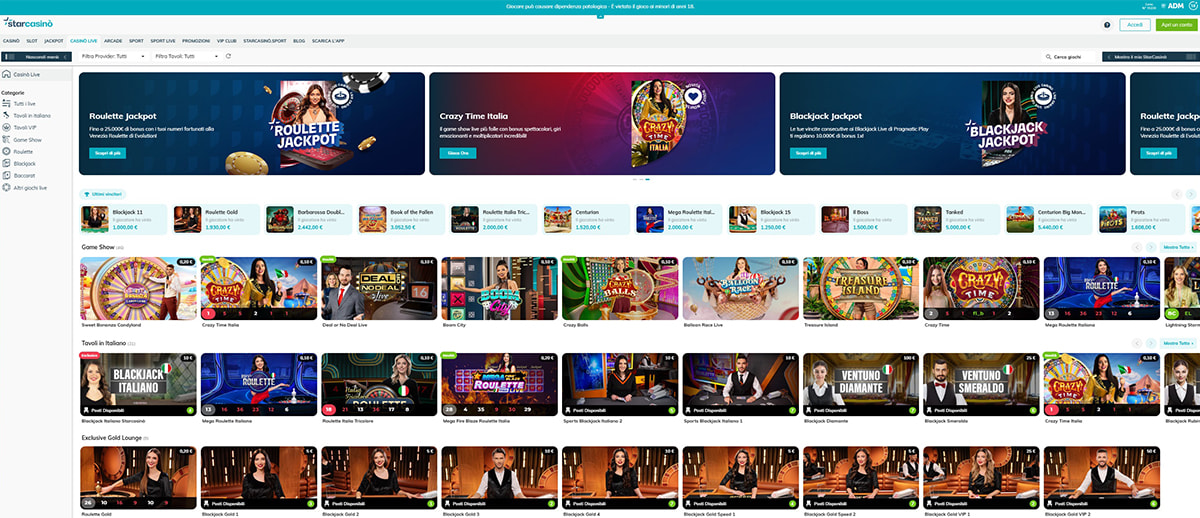Image resolution: width=1200 pixels, height=518 pixels.
Task: Select the Game Show category icon
Action: coord(7,139)
